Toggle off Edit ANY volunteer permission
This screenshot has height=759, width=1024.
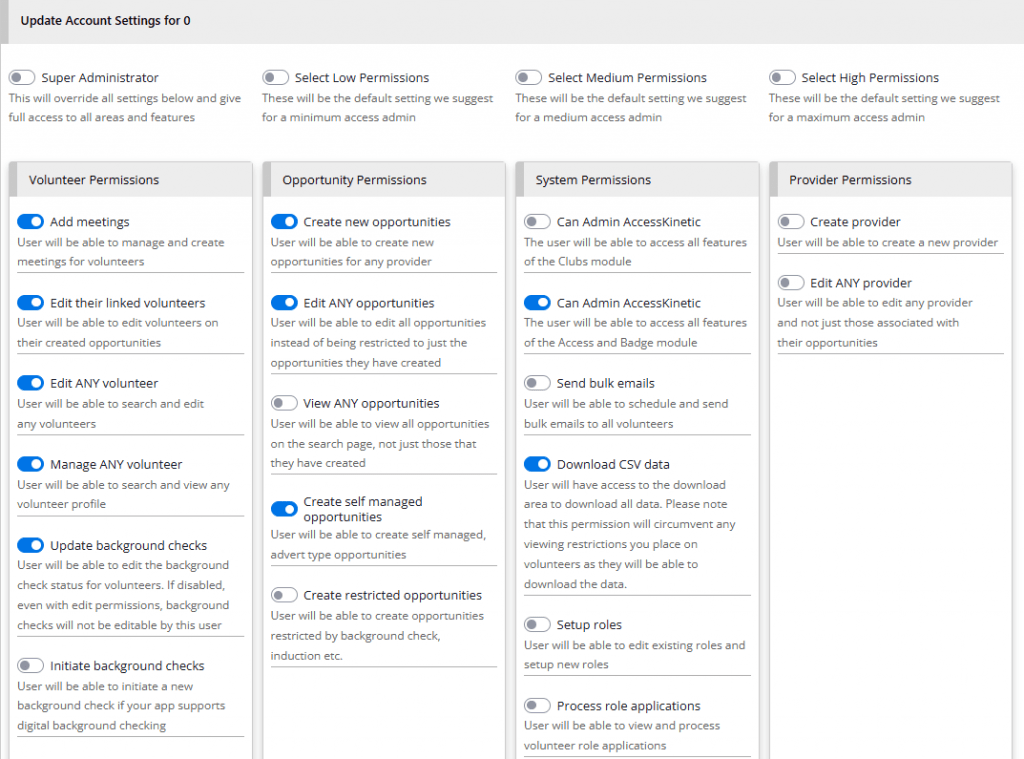tap(31, 383)
